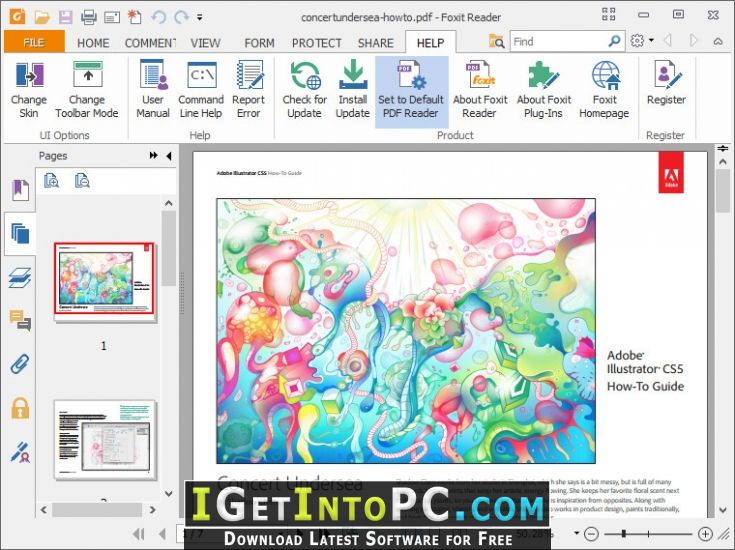735x550 pixels.
Task: Click the Print icon in quick toolbar
Action: [x=89, y=17]
